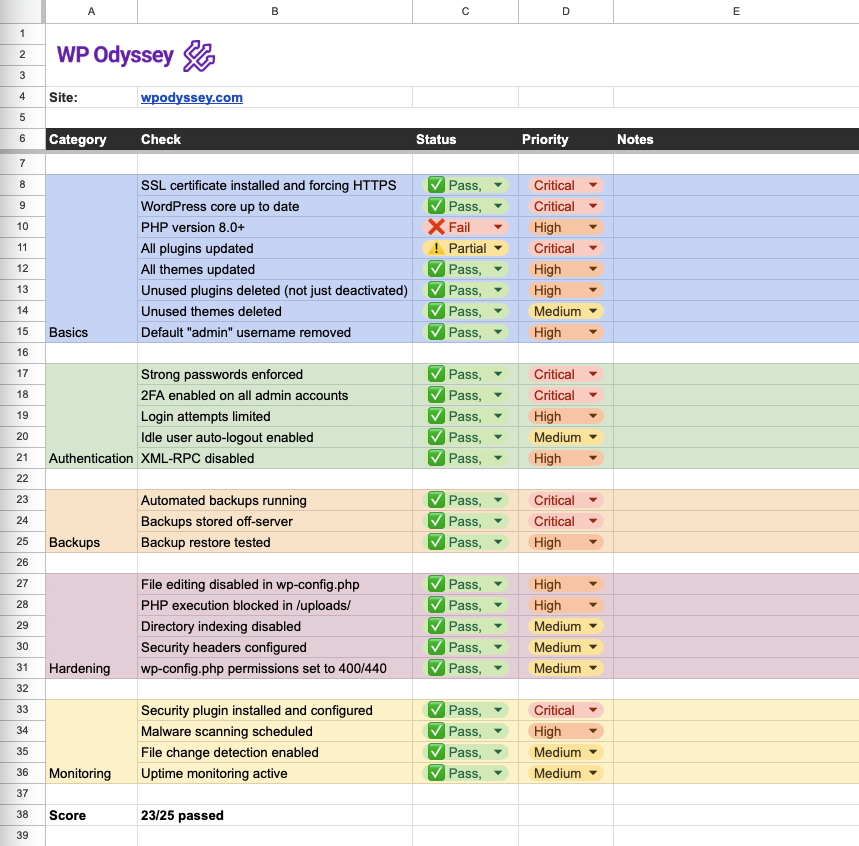
Task: Click the red X Fail icon for PHP version
Action: [436, 227]
